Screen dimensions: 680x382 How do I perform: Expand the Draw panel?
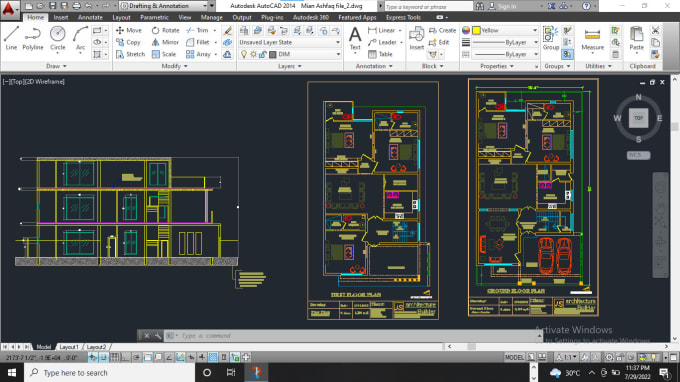coord(56,66)
